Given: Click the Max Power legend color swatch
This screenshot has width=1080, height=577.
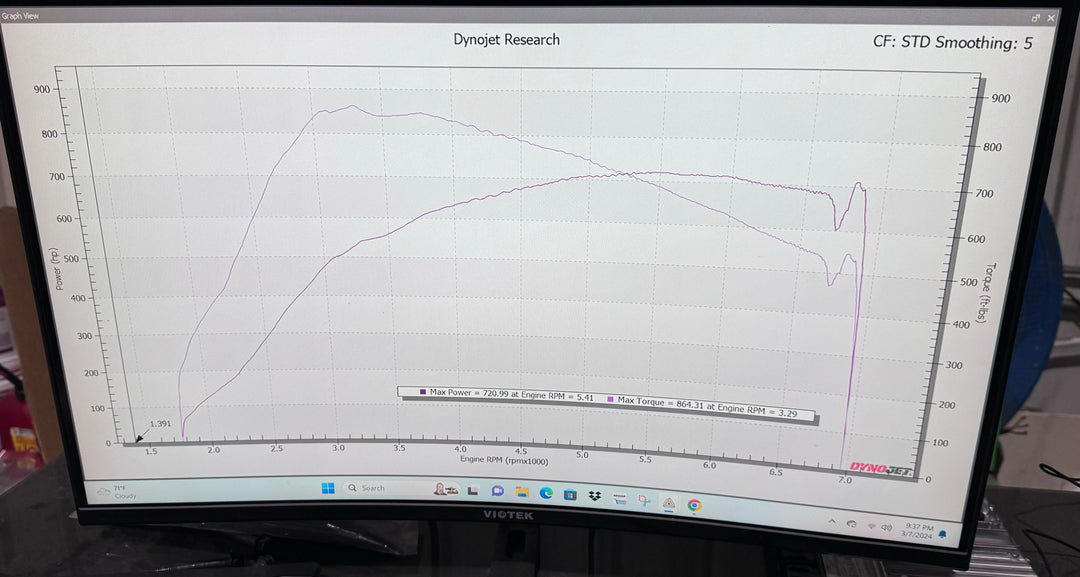Looking at the screenshot, I should click(x=423, y=392).
